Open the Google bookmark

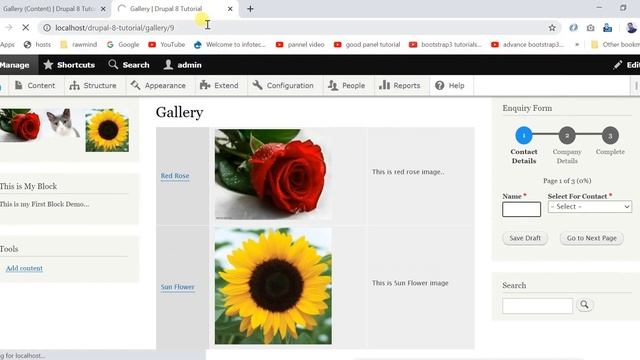point(123,44)
